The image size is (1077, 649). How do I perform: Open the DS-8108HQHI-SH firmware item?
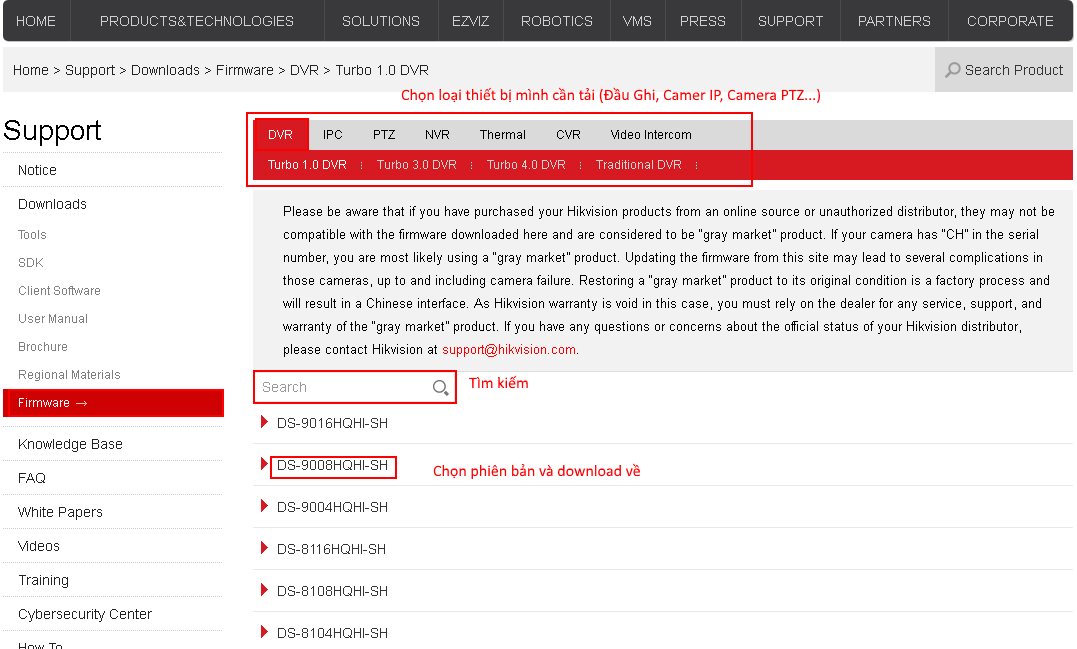[332, 591]
